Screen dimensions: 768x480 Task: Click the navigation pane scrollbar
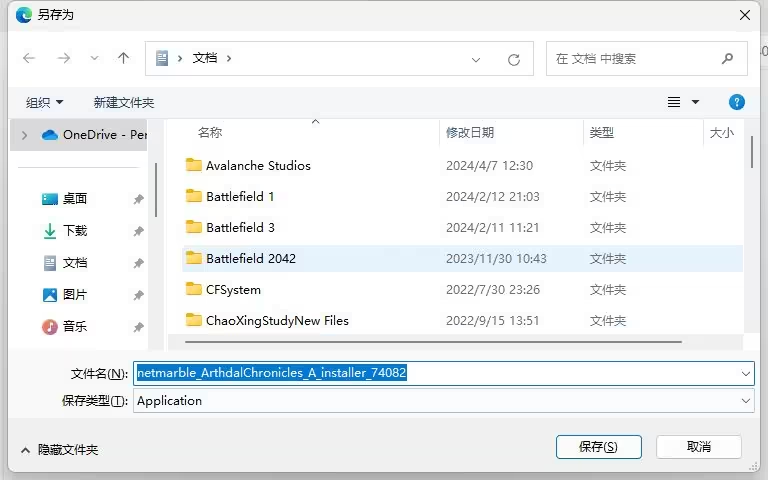coord(156,190)
